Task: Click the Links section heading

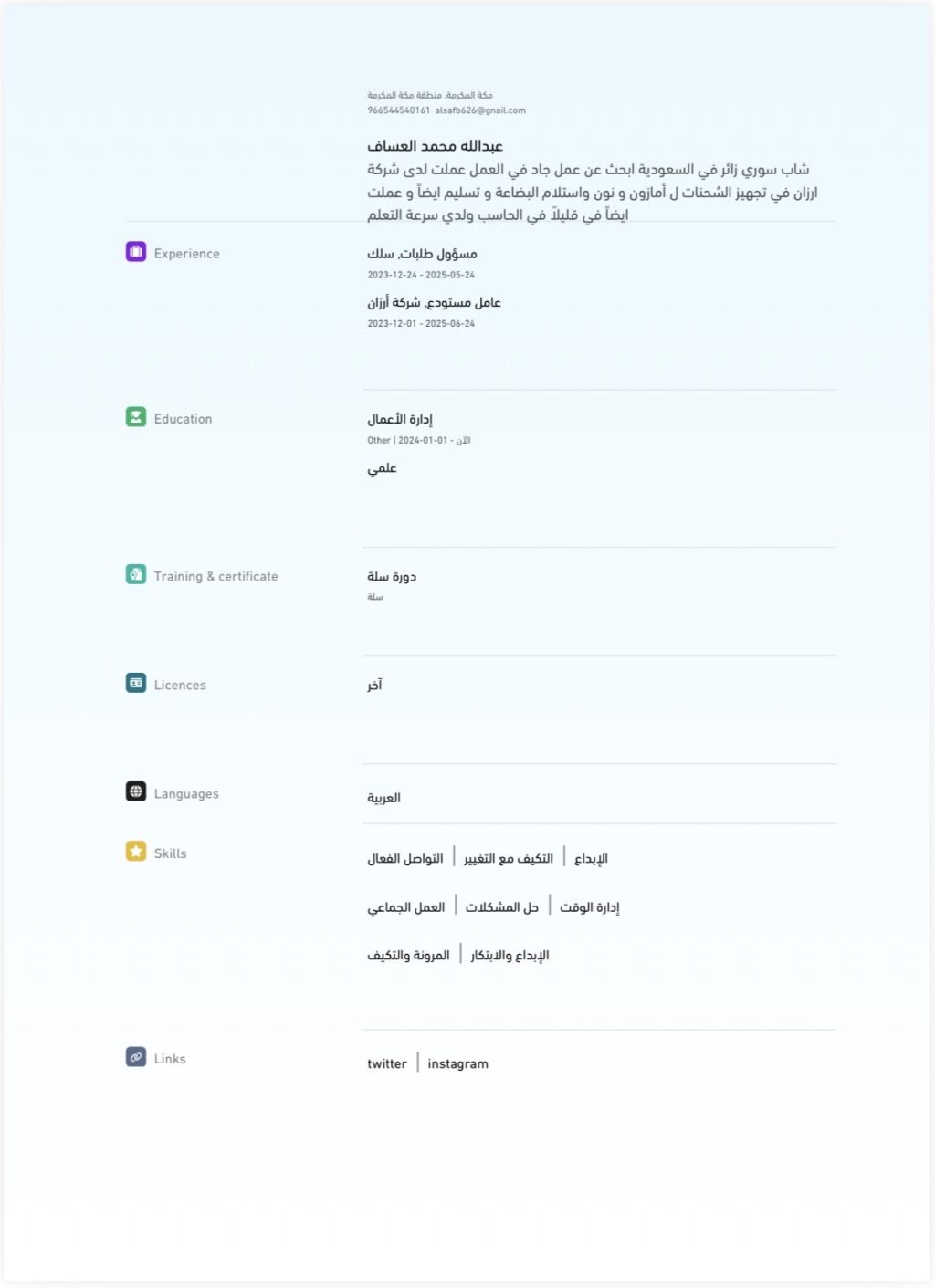Action: 170,1059
